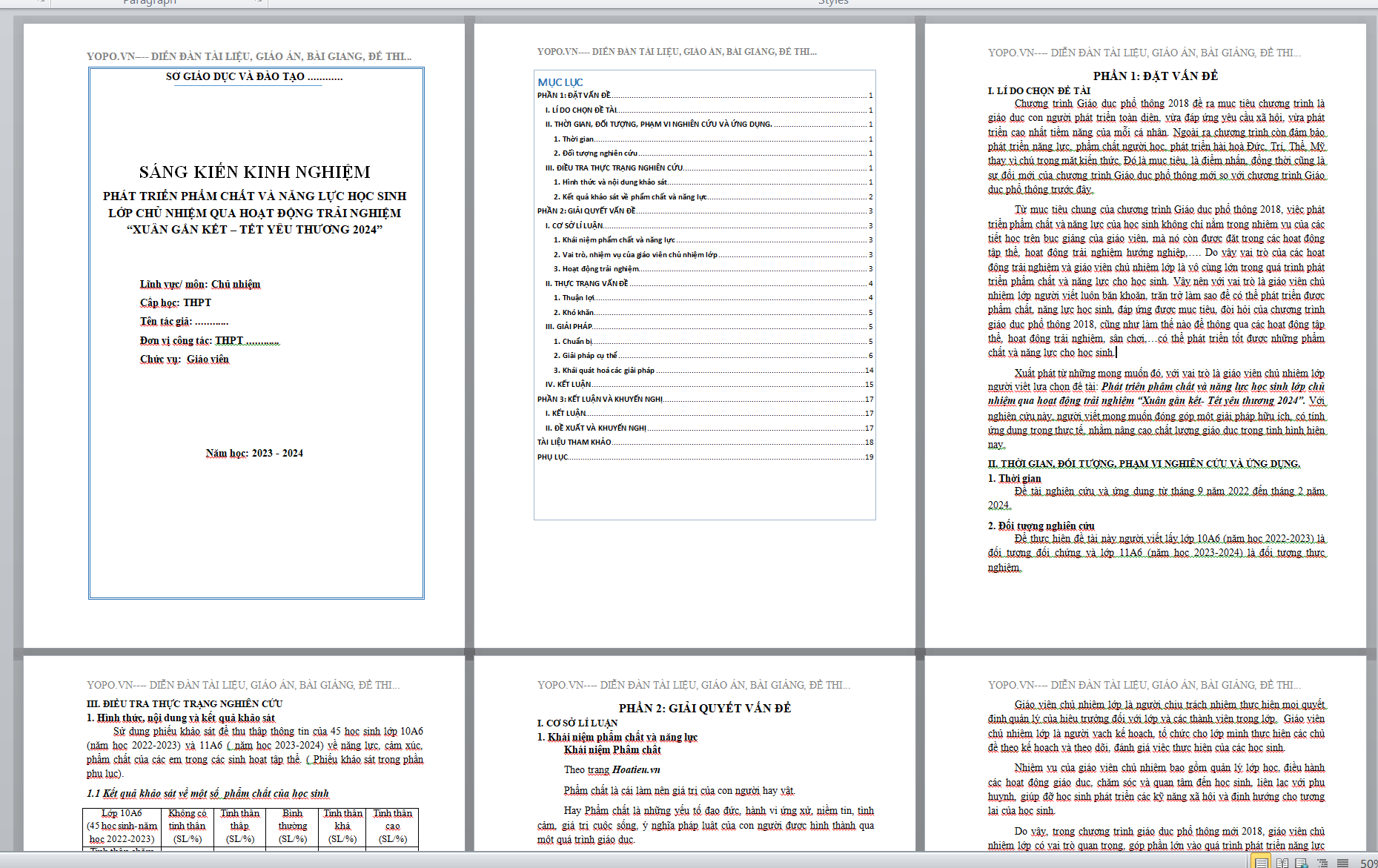
Task: Open TOC entry '2. Khó khăn'
Action: 713,312
